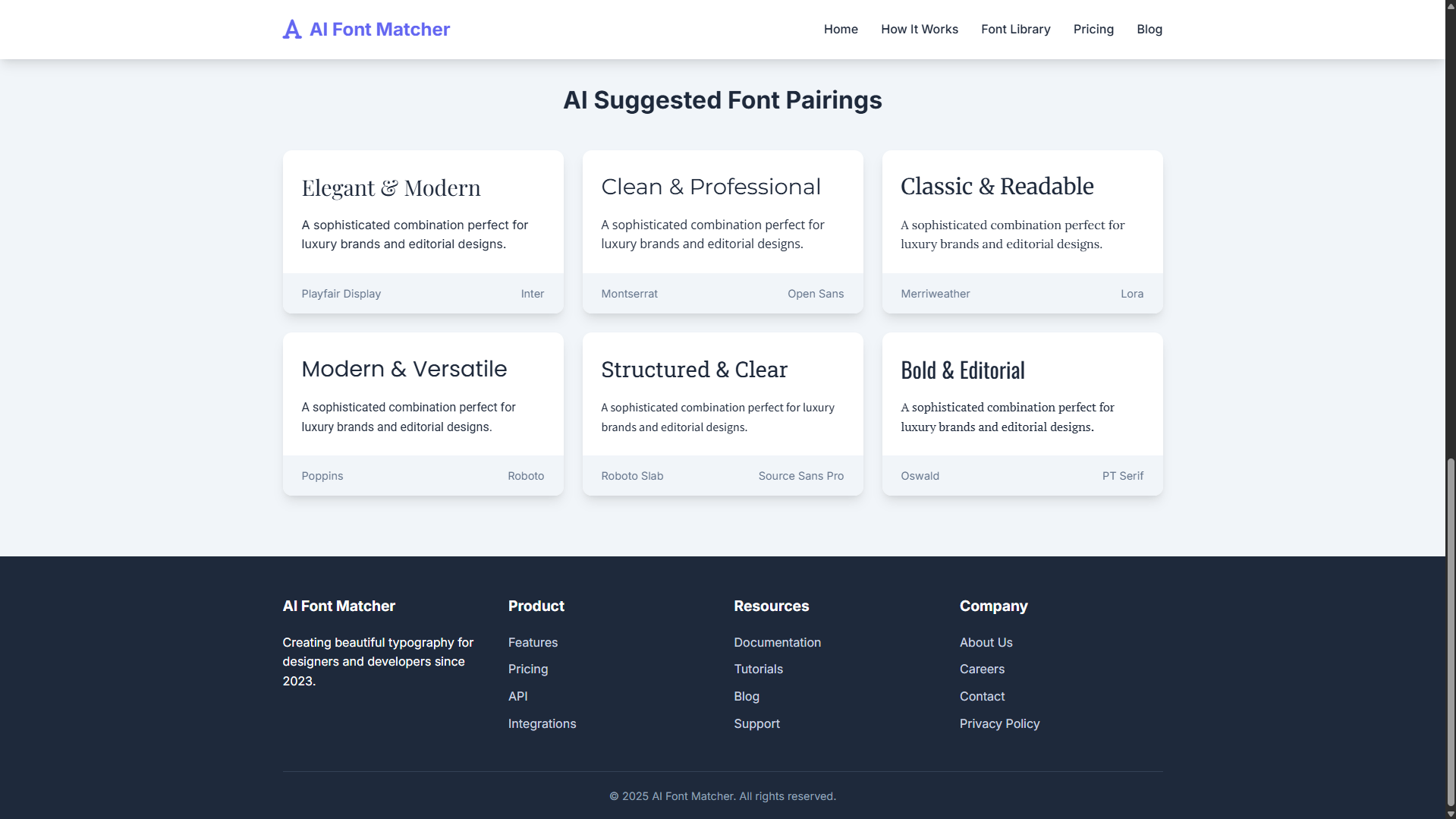Open the Home nav item
This screenshot has height=819, width=1456.
(x=841, y=30)
